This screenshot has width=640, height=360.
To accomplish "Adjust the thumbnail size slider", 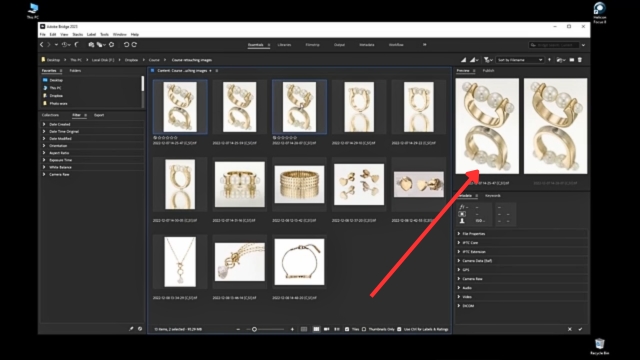I will coord(254,329).
